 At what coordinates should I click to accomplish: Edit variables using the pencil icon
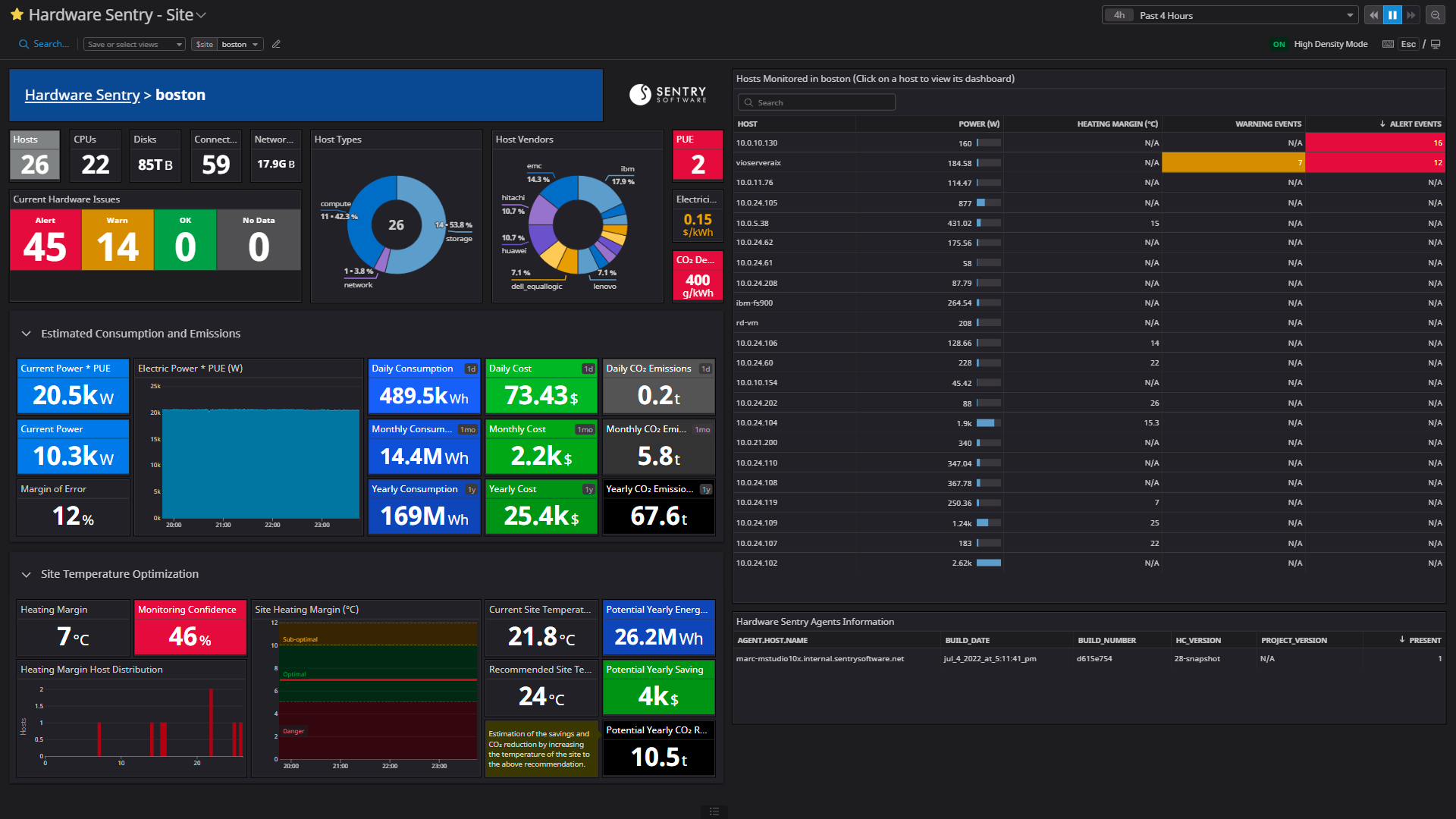pyautogui.click(x=276, y=44)
